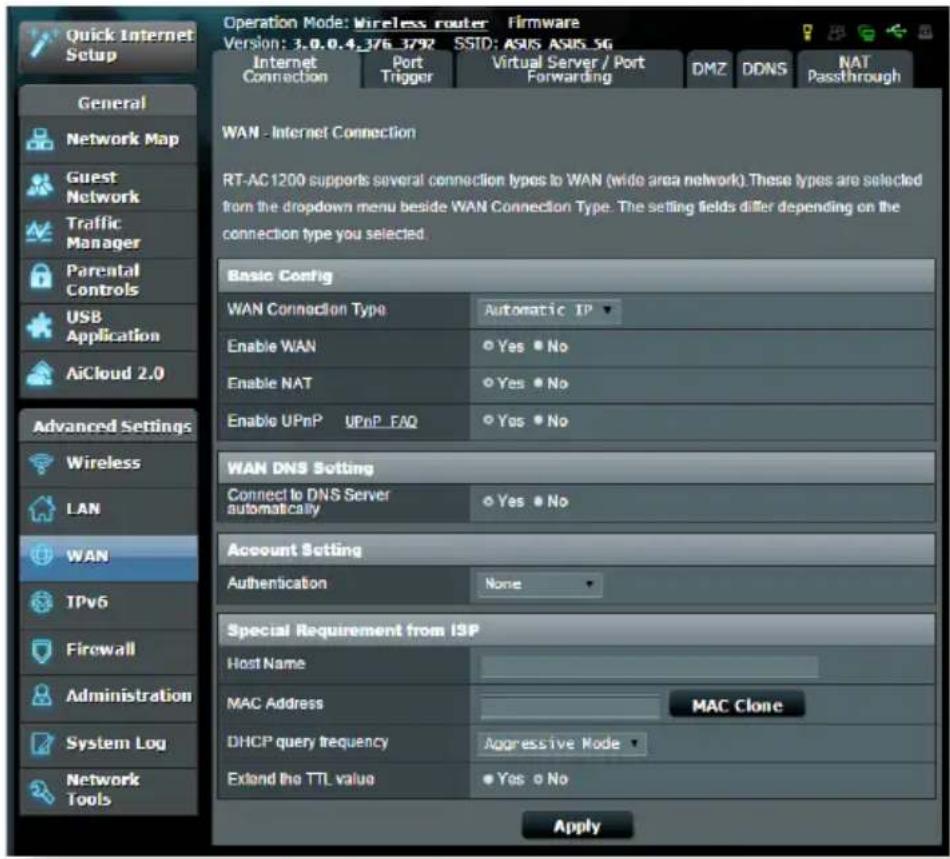Set Enable NAT to No
The width and height of the screenshot is (950, 859).
[x=538, y=383]
